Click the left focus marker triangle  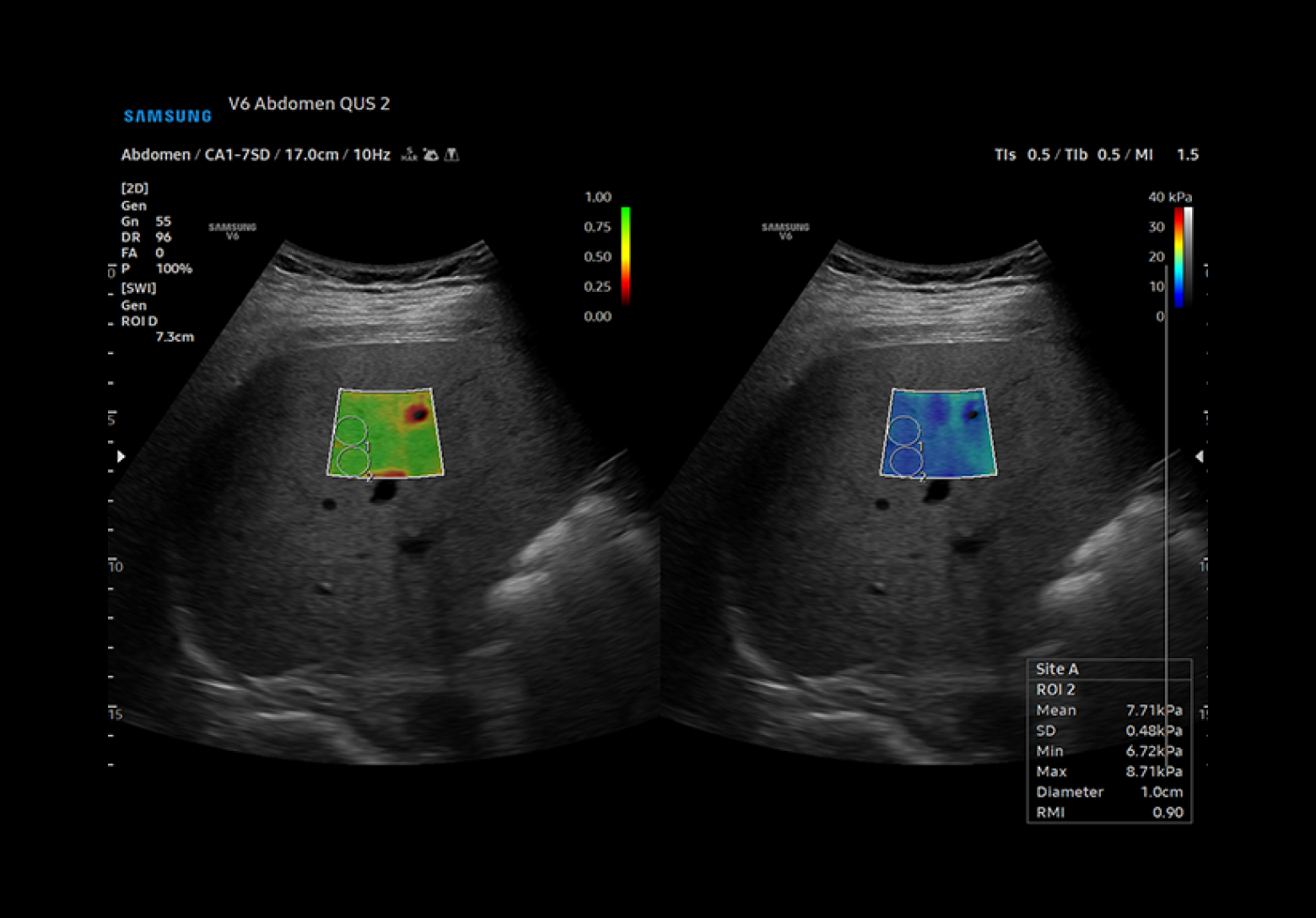point(121,456)
